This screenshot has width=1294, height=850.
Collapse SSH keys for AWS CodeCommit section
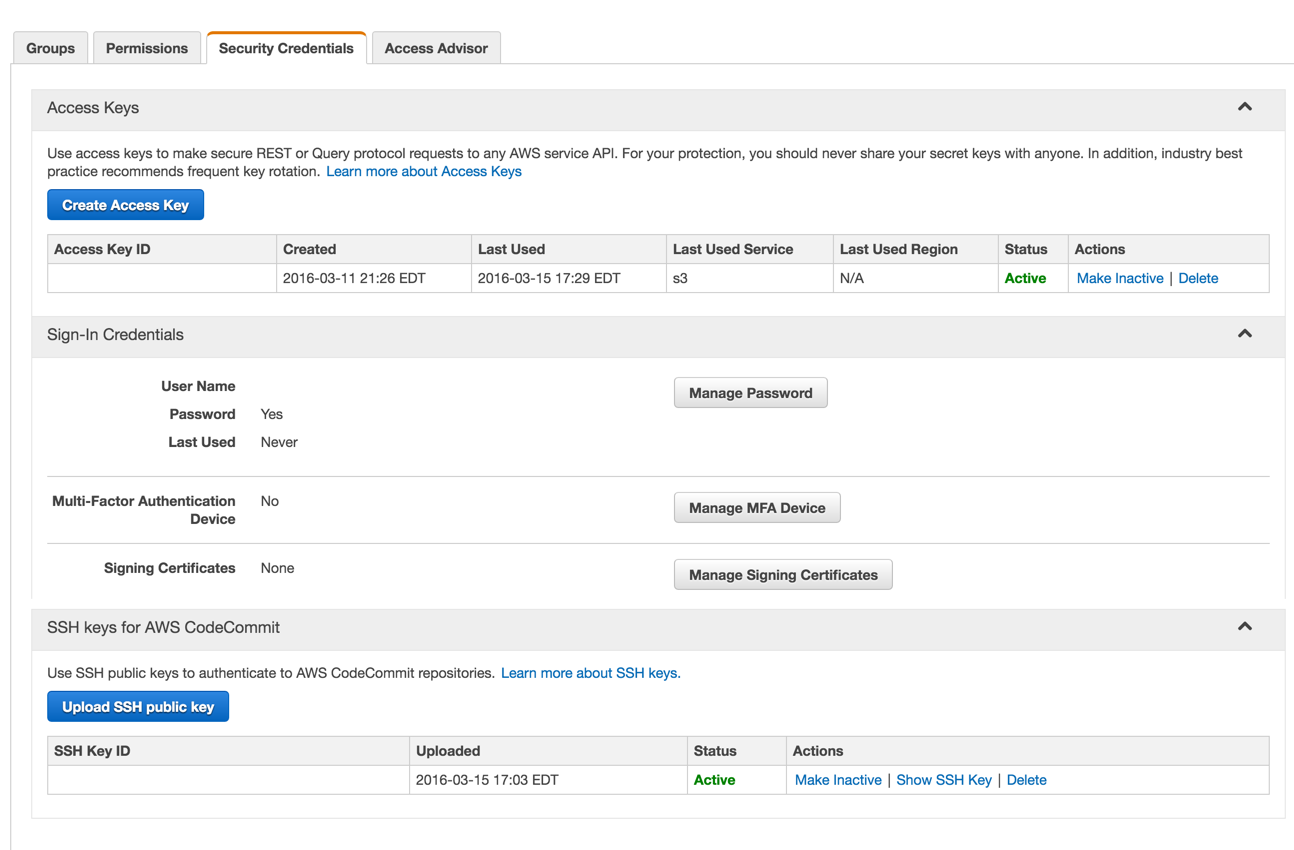point(1244,627)
